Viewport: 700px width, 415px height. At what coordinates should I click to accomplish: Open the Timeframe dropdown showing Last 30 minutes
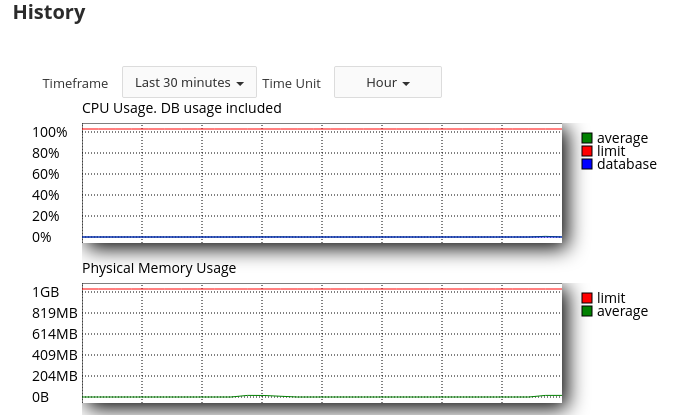coord(189,82)
